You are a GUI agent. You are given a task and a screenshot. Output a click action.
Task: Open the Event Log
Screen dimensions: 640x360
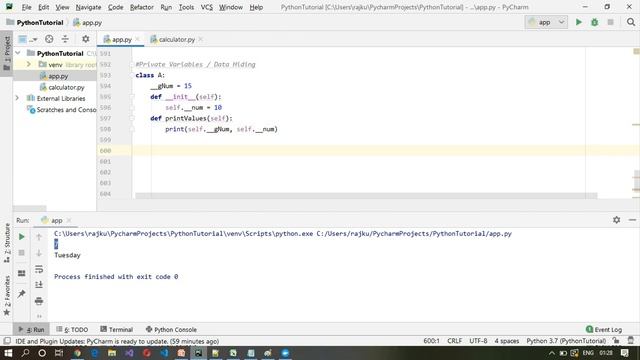[x=604, y=329]
